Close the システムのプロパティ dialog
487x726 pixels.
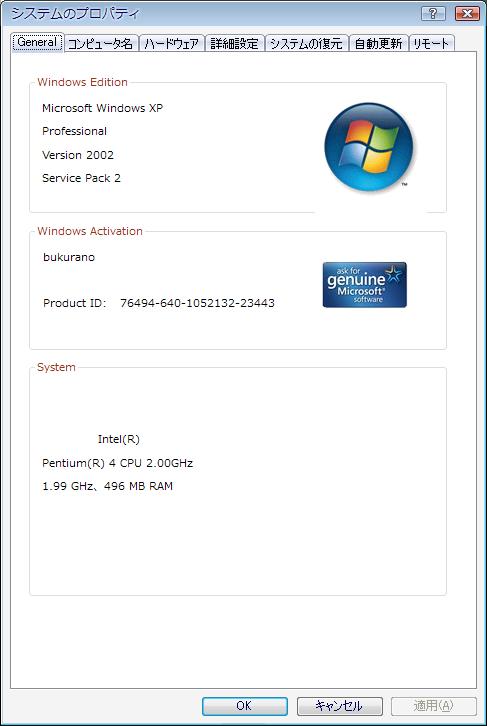467,13
